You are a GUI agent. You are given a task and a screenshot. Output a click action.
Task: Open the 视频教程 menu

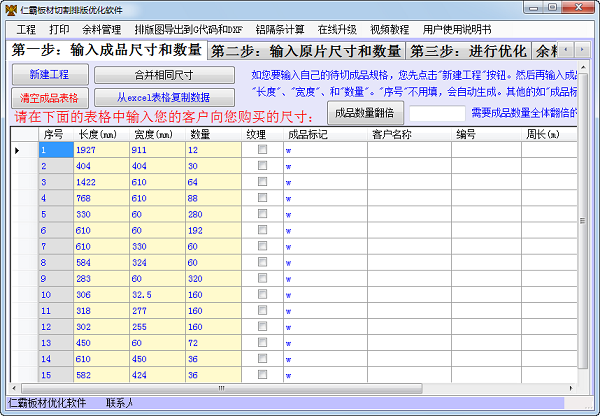pyautogui.click(x=391, y=29)
